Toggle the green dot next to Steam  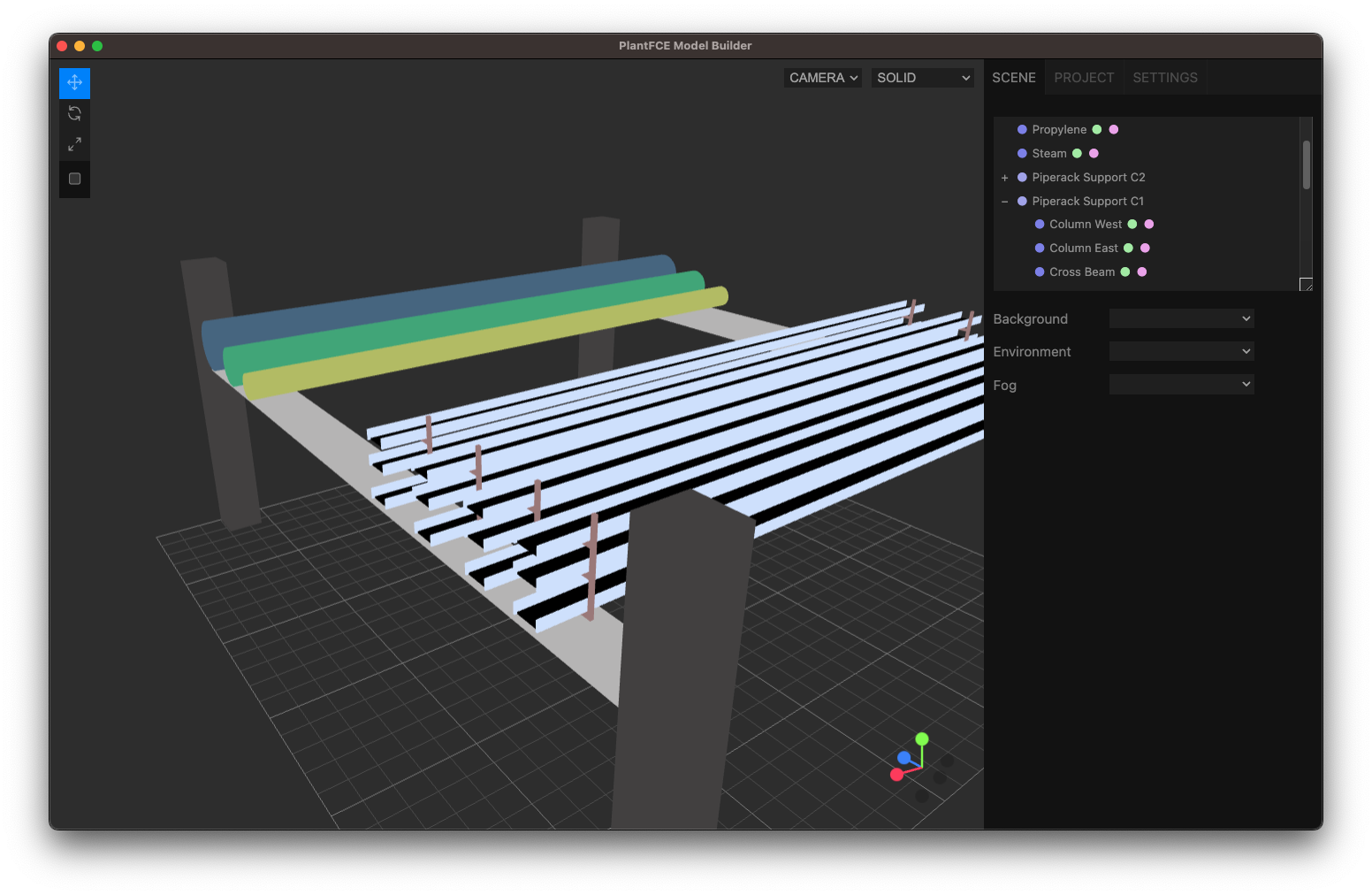(x=1079, y=153)
